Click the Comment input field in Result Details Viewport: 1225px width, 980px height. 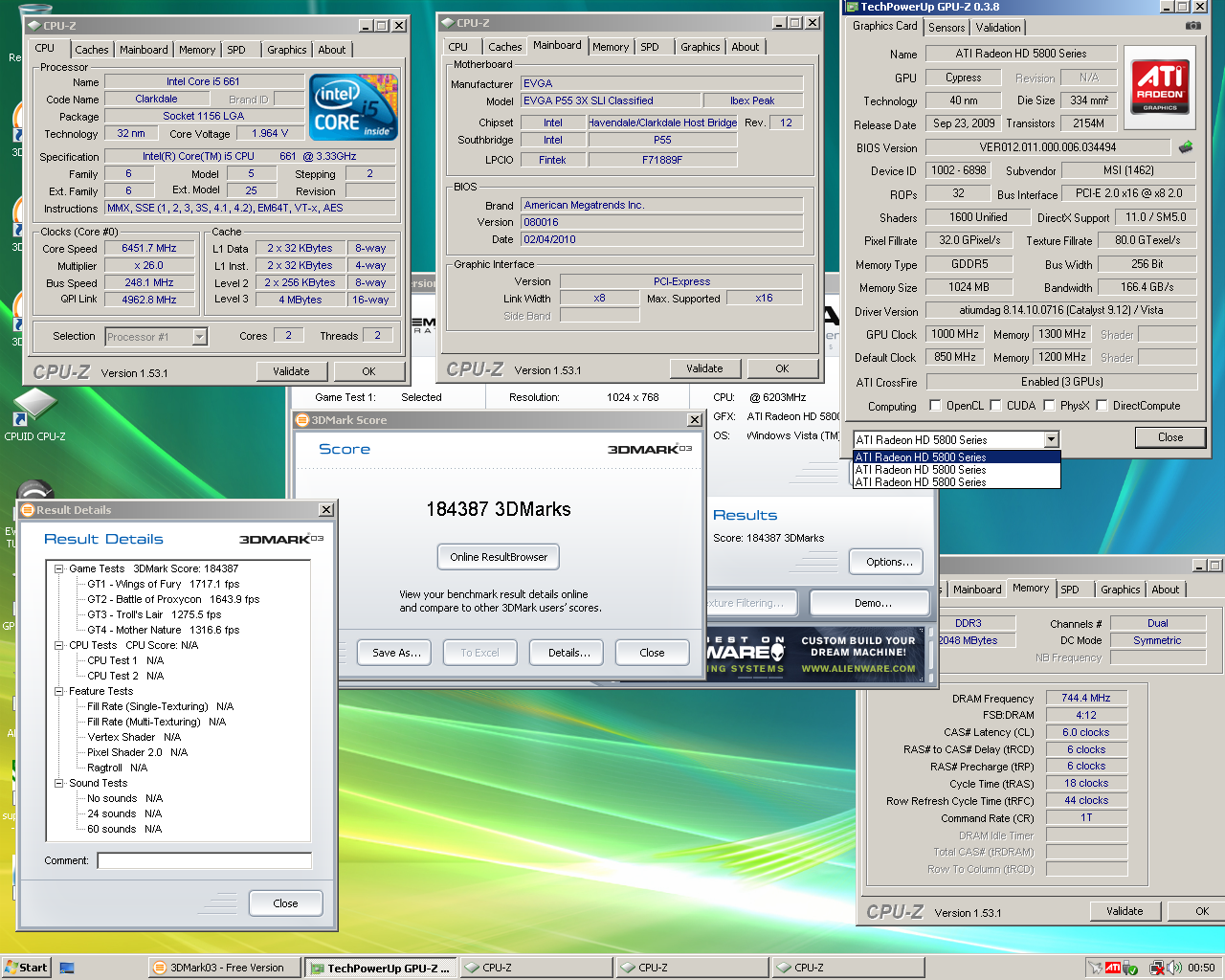coord(204,860)
